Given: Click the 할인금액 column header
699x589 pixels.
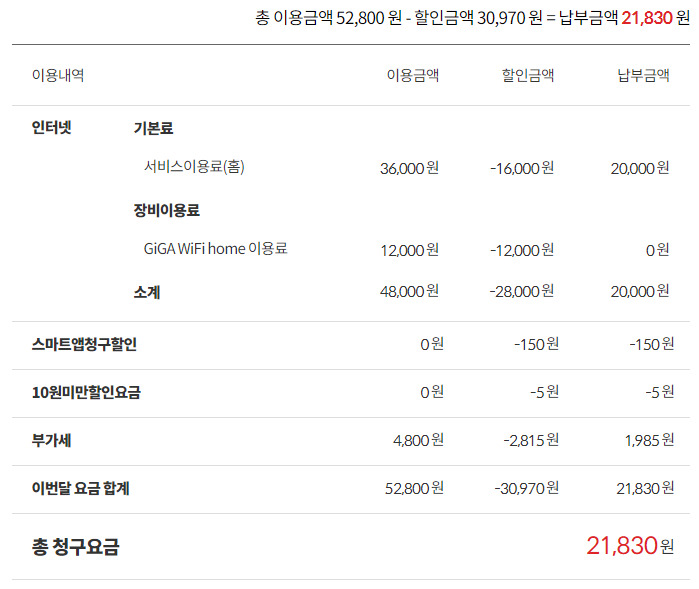Looking at the screenshot, I should coord(528,76).
